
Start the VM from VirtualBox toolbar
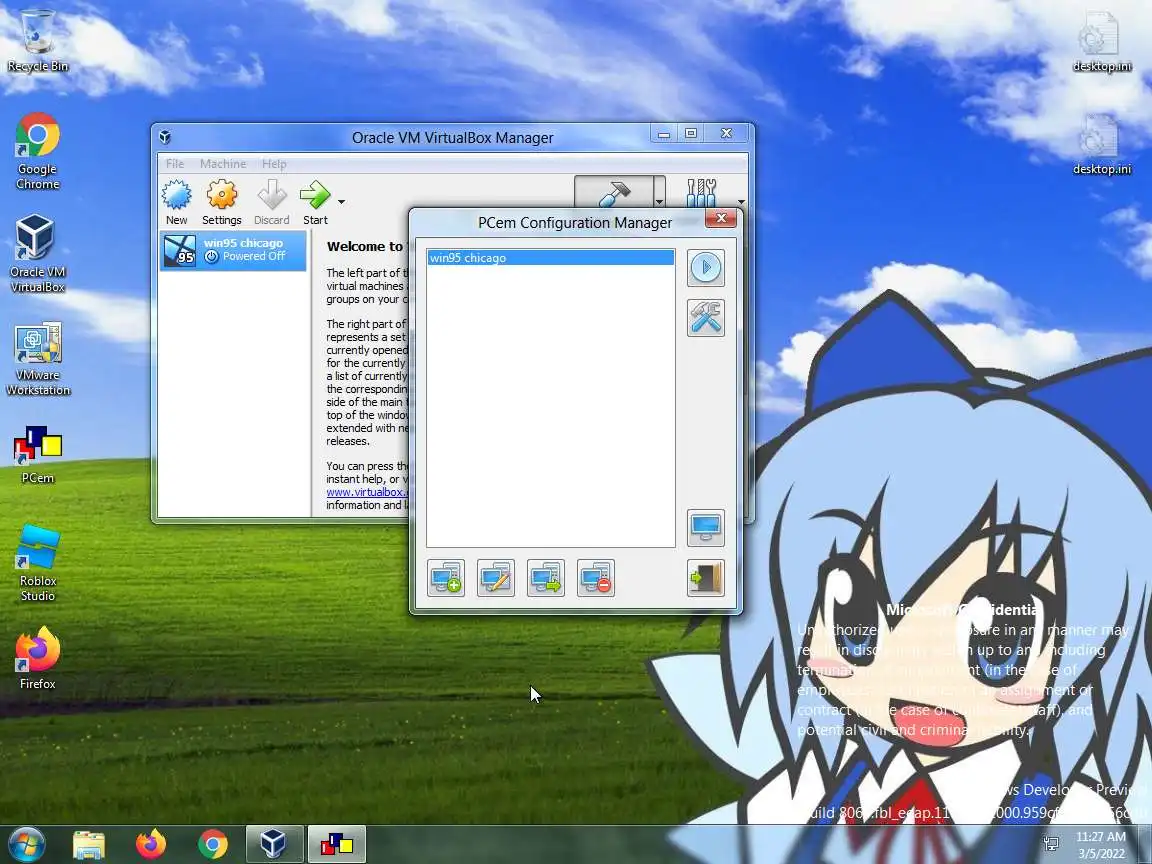[315, 203]
